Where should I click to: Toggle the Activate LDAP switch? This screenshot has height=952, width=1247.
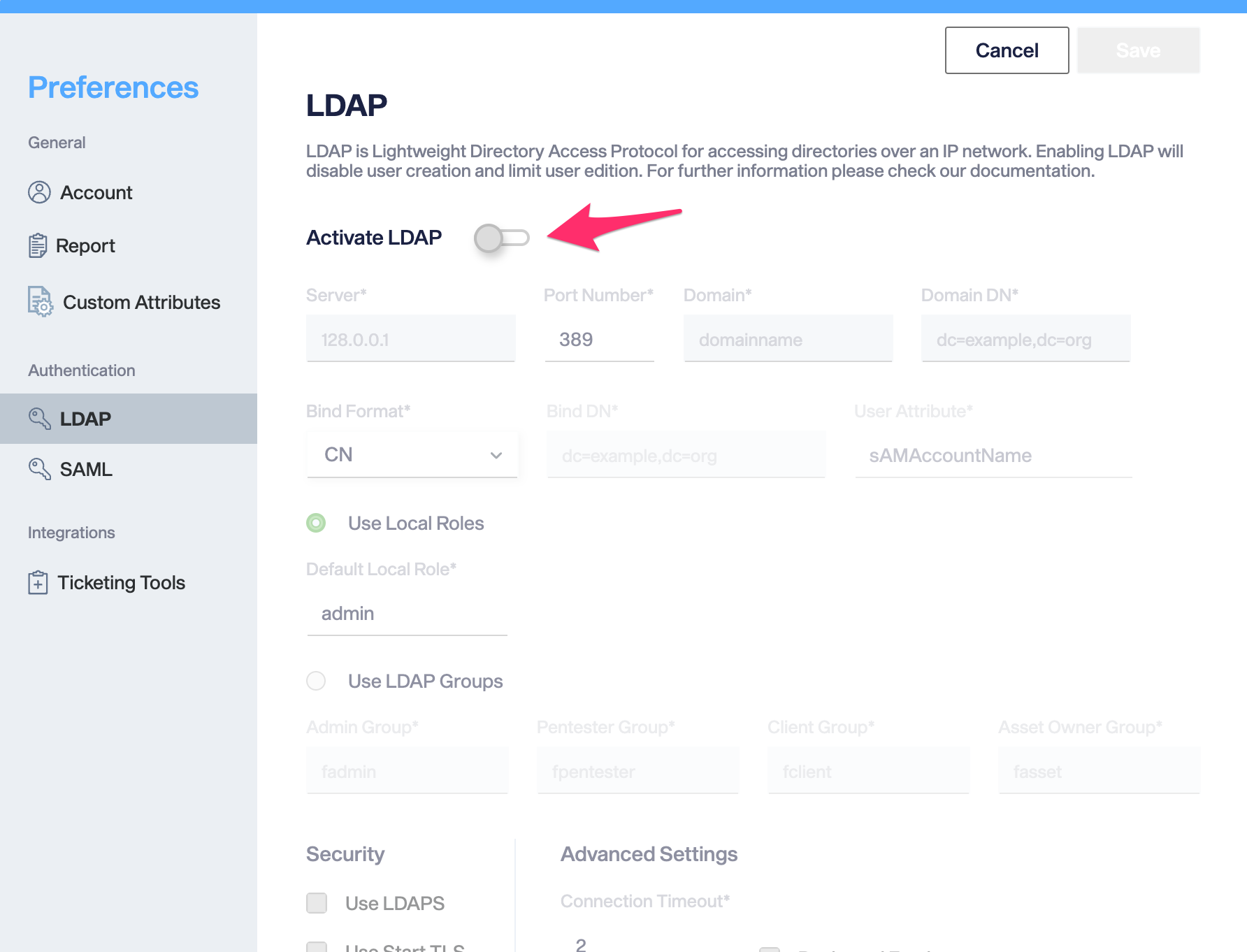502,238
